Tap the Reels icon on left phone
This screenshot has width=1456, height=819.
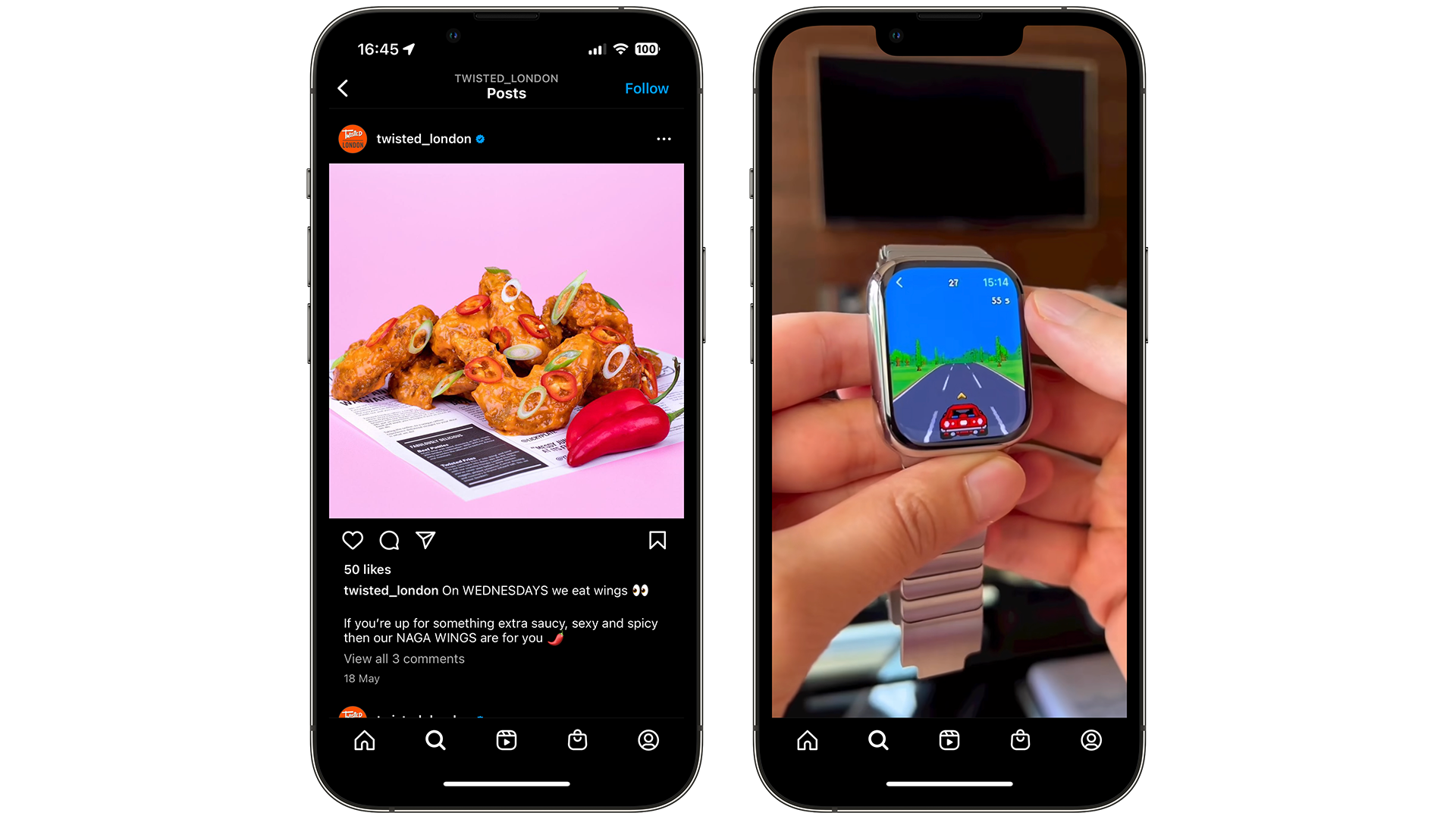tap(506, 740)
